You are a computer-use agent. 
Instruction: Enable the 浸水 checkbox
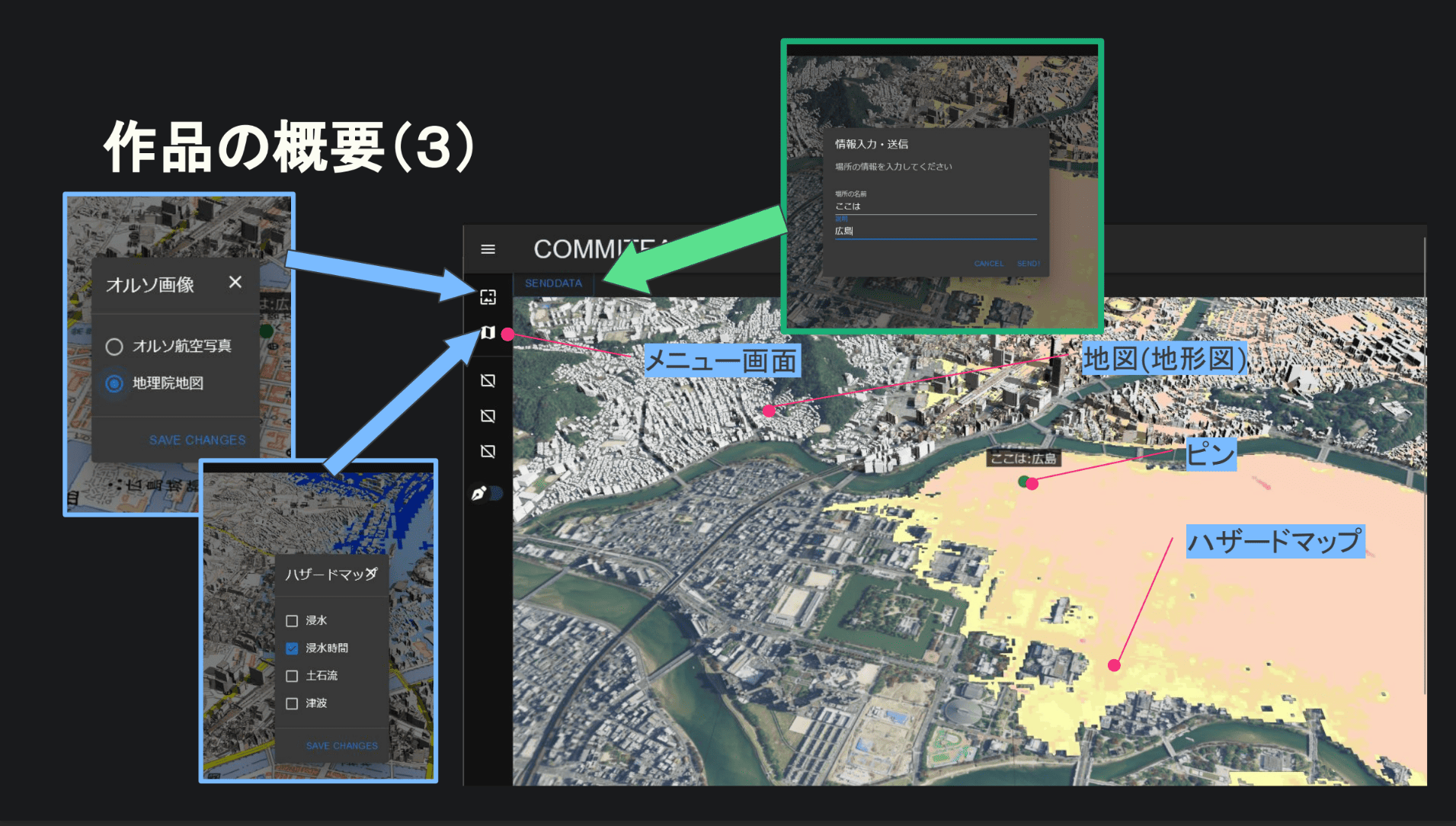coord(292,621)
